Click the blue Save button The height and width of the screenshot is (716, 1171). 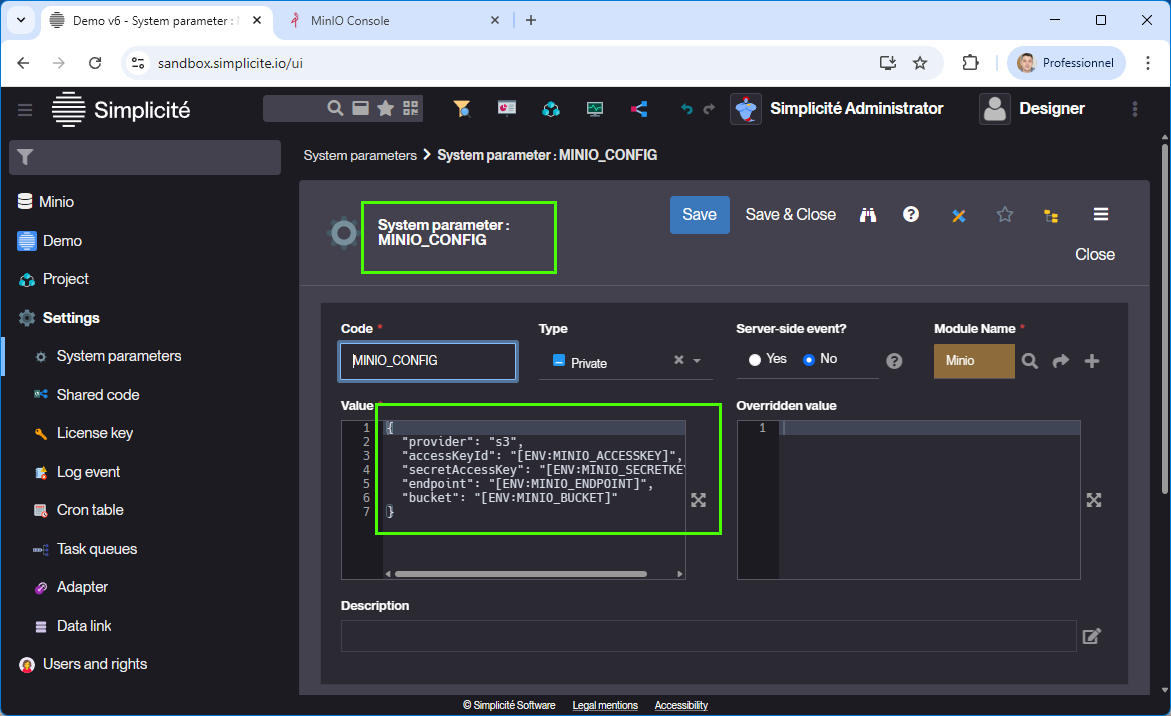[x=699, y=215]
